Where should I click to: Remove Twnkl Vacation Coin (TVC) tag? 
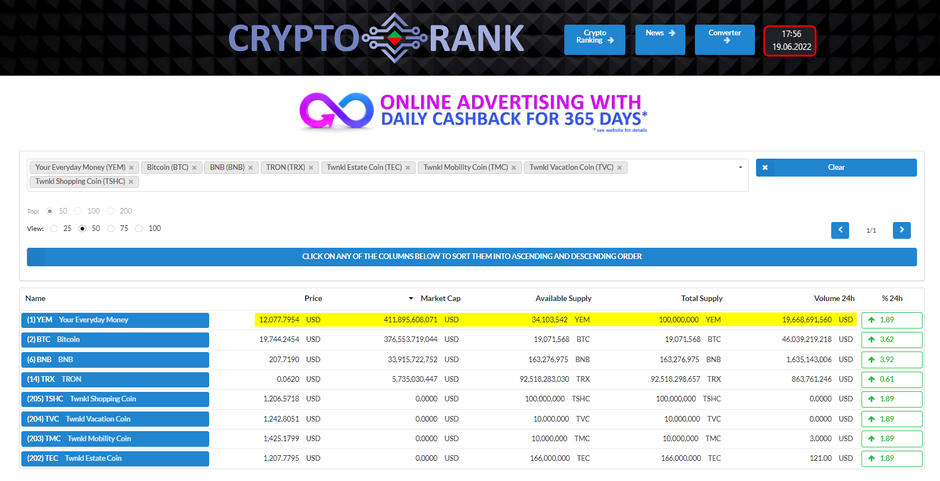619,168
